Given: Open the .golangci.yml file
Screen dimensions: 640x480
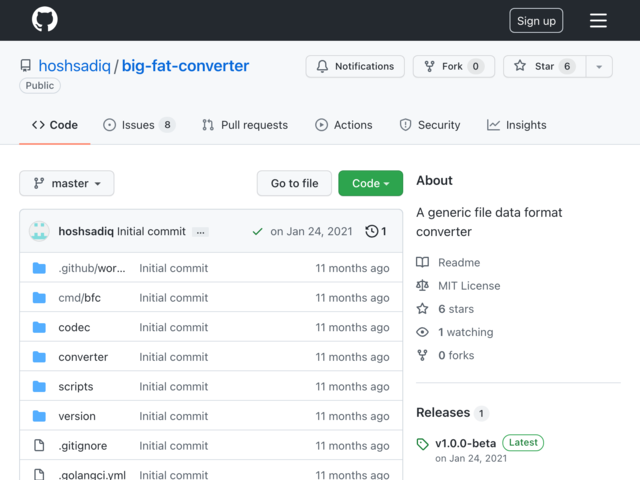Looking at the screenshot, I should [x=92, y=475].
